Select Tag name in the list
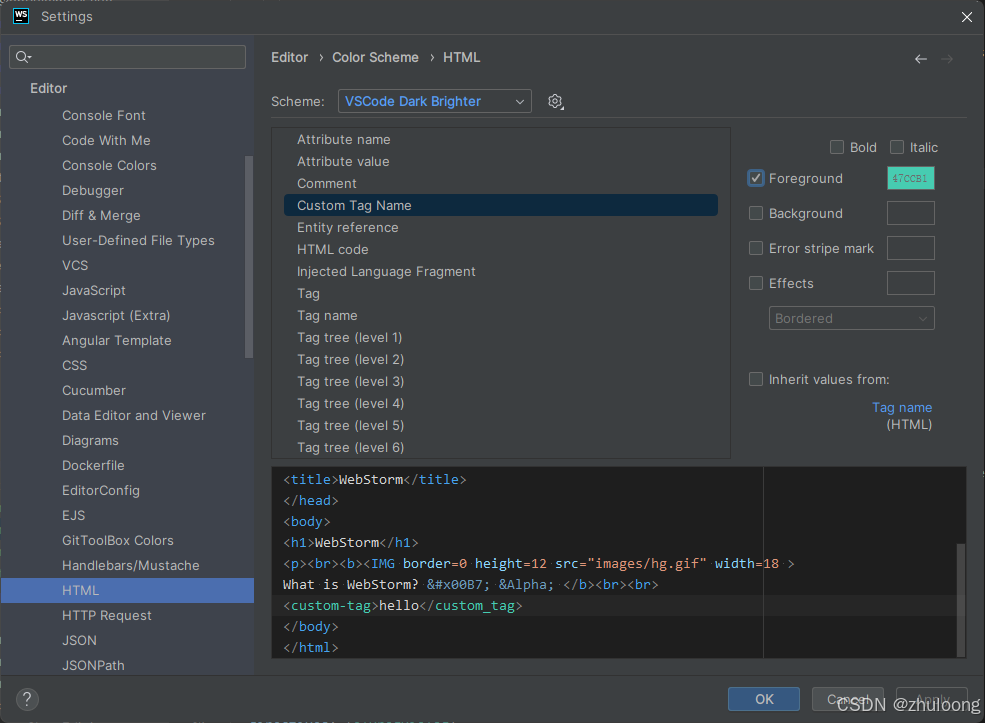 coord(501,315)
